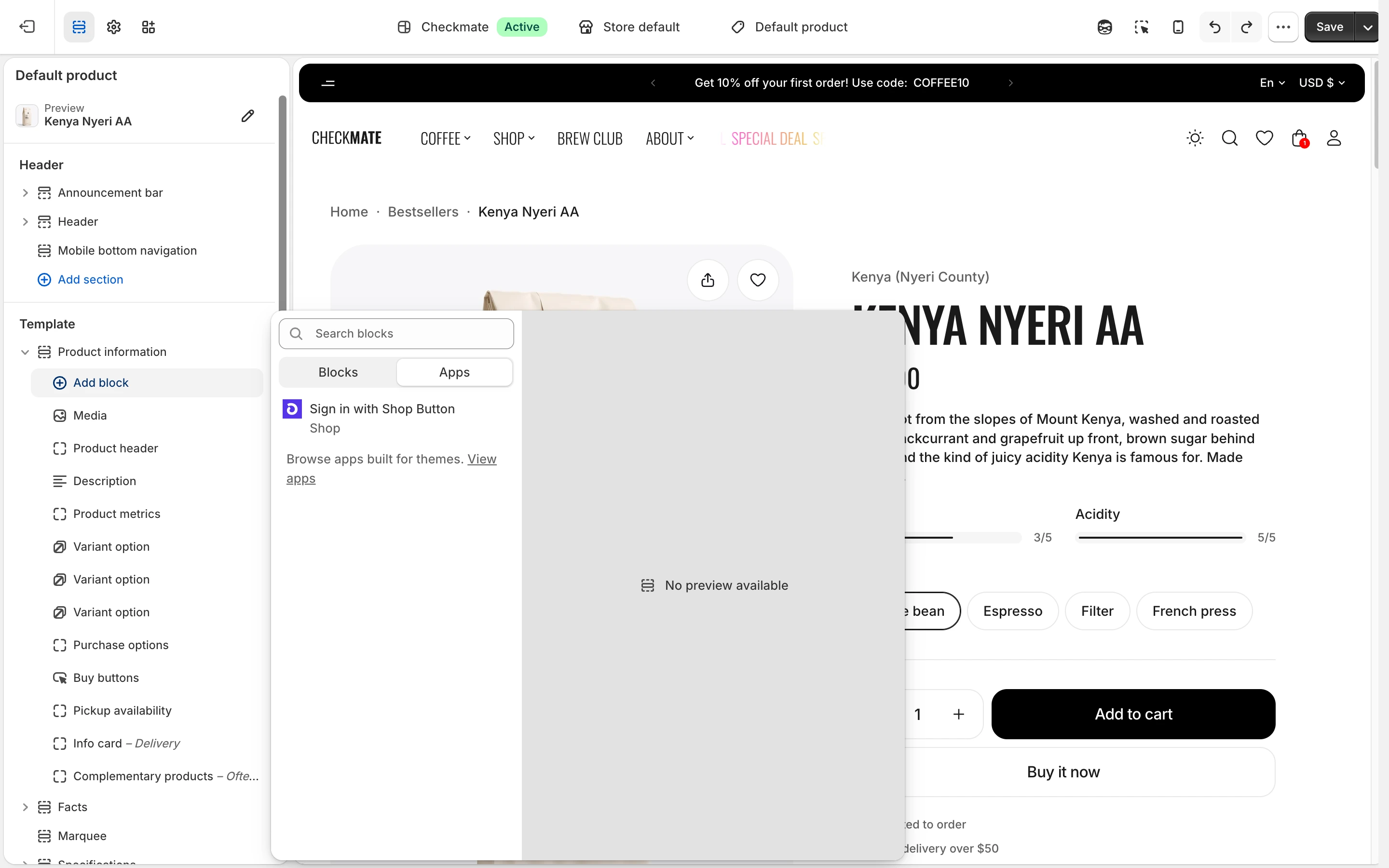1389x868 pixels.
Task: Switch to mobile preview icon
Action: click(1178, 27)
